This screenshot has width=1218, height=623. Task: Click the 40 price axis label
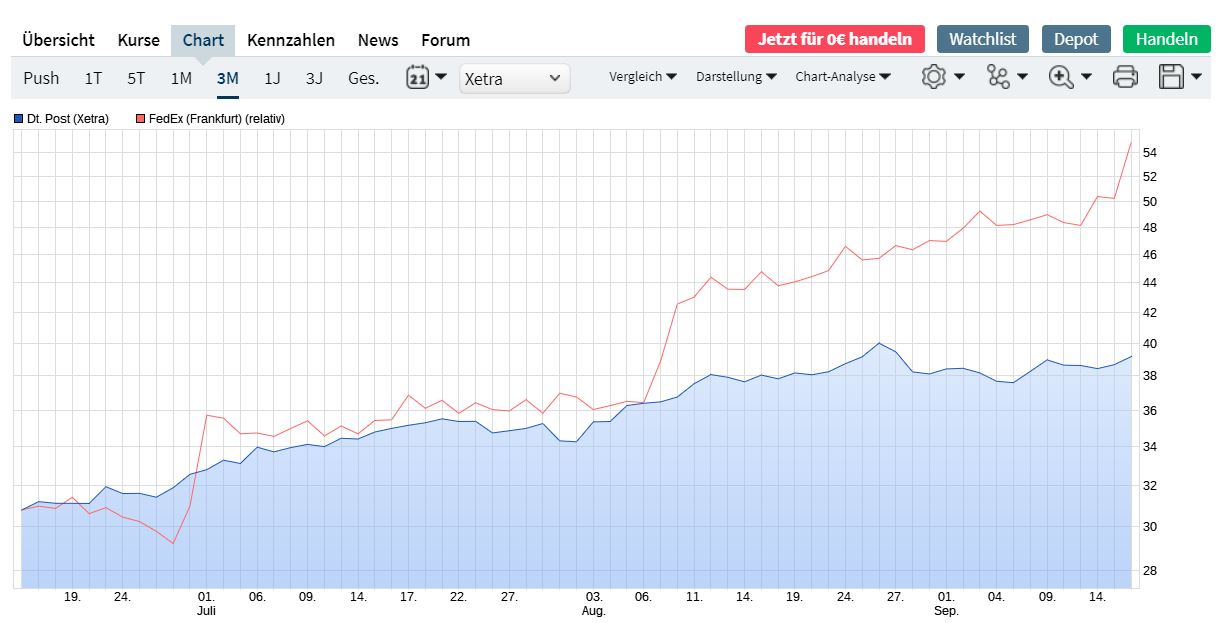click(x=1150, y=344)
